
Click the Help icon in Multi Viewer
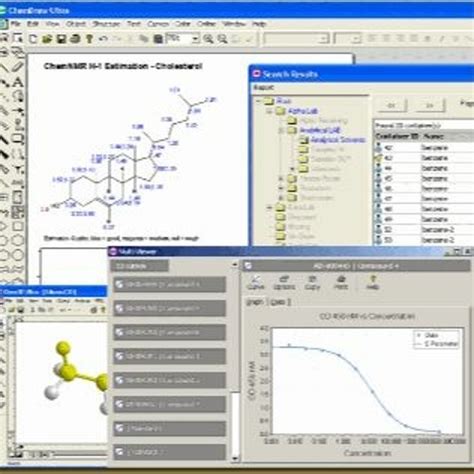click(x=372, y=282)
